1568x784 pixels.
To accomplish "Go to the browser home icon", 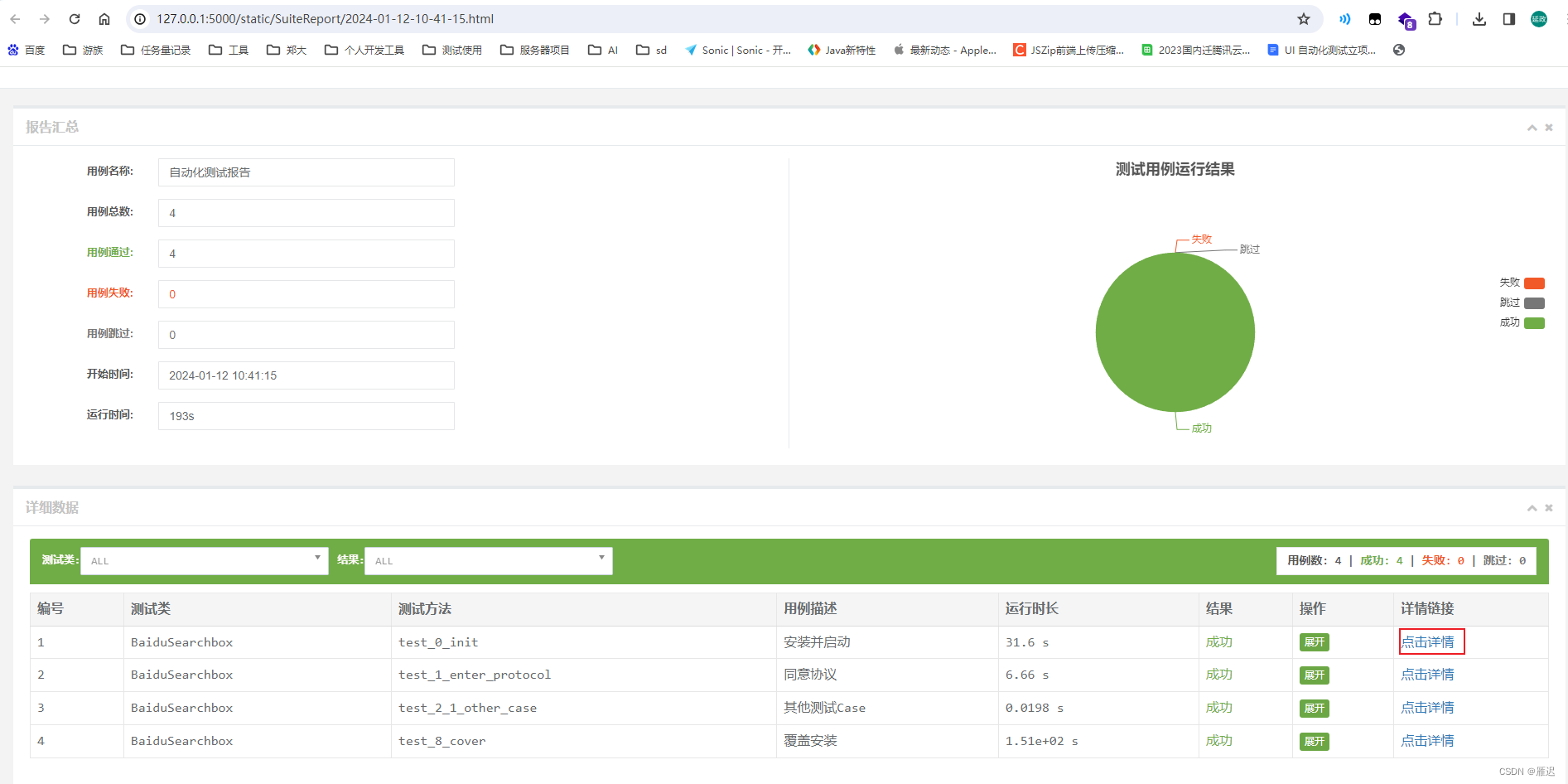I will point(104,19).
